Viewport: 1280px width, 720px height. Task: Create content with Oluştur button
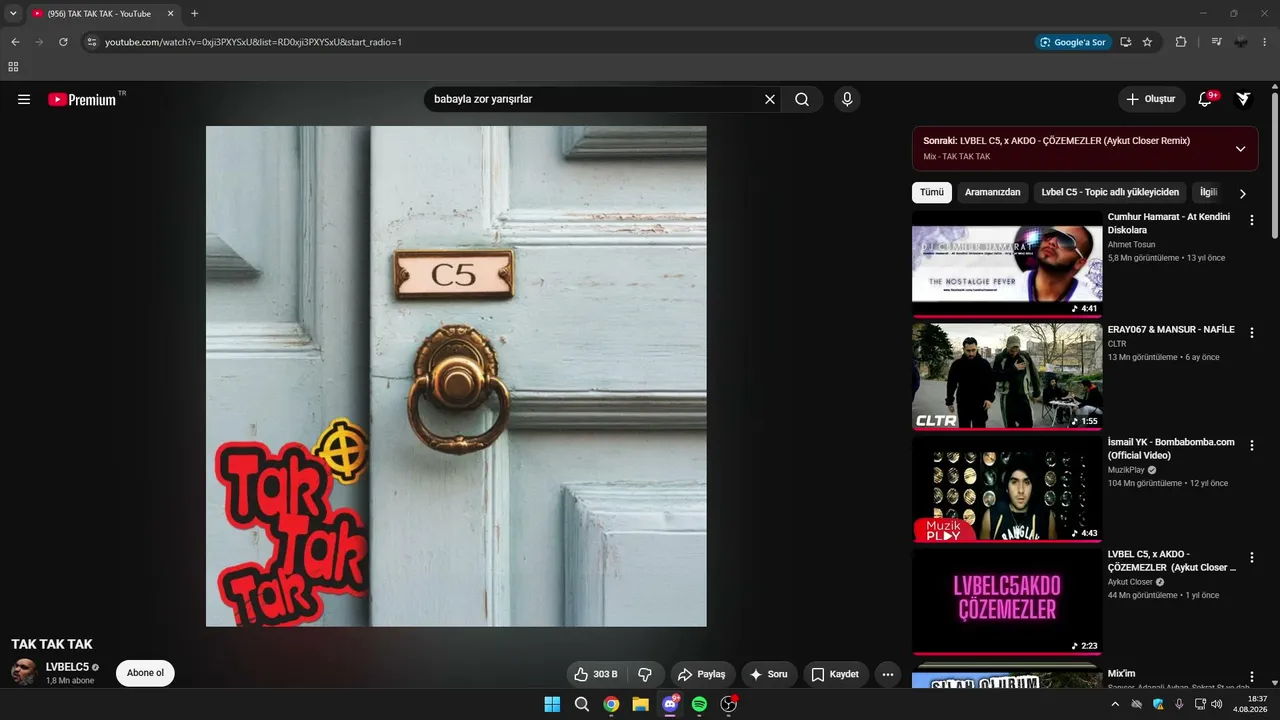tap(1151, 99)
